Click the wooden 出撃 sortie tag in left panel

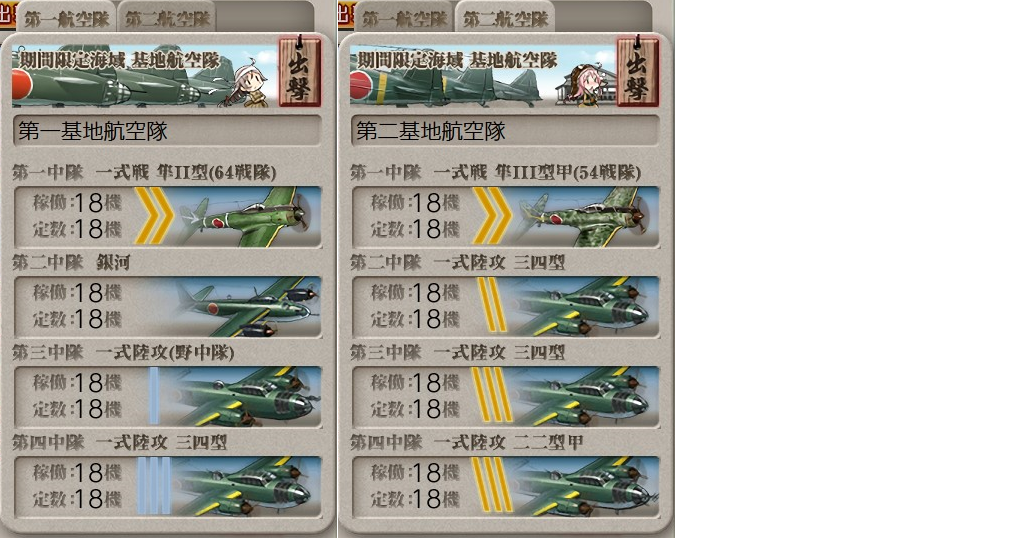click(x=299, y=72)
